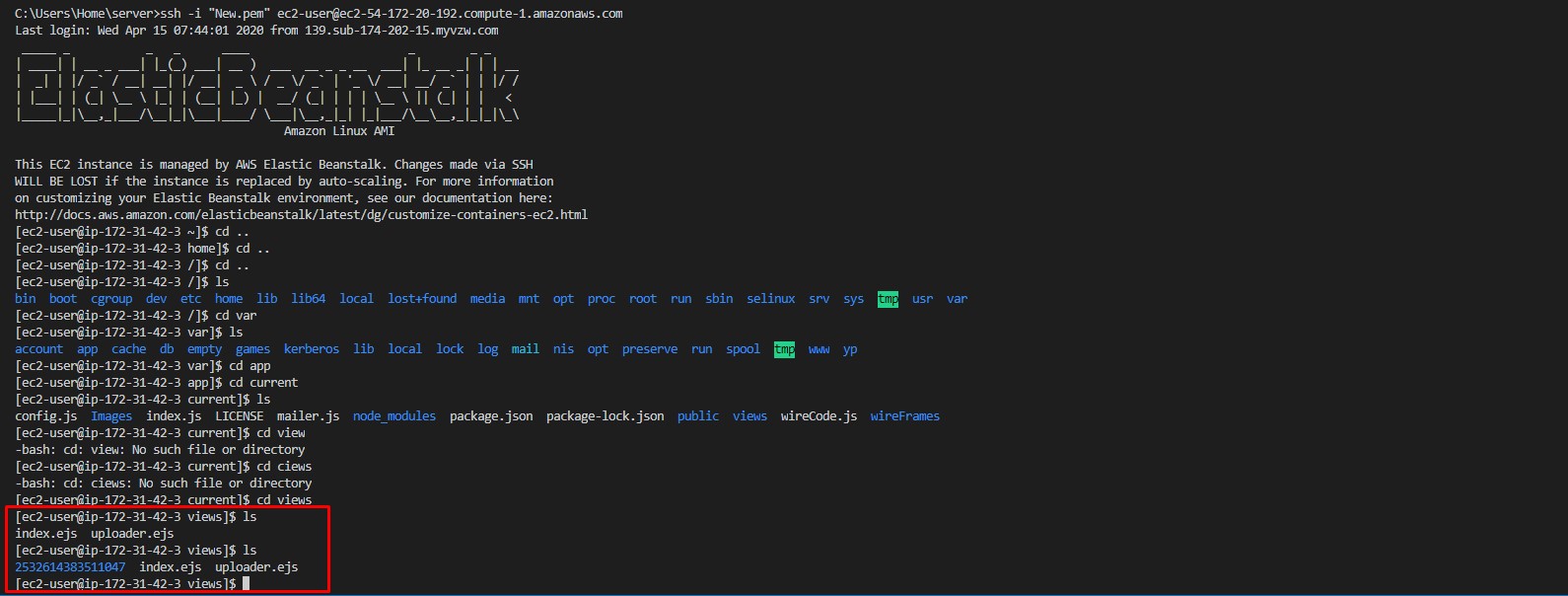
Task: Select the 'cgroup' directory name
Action: coord(111,299)
